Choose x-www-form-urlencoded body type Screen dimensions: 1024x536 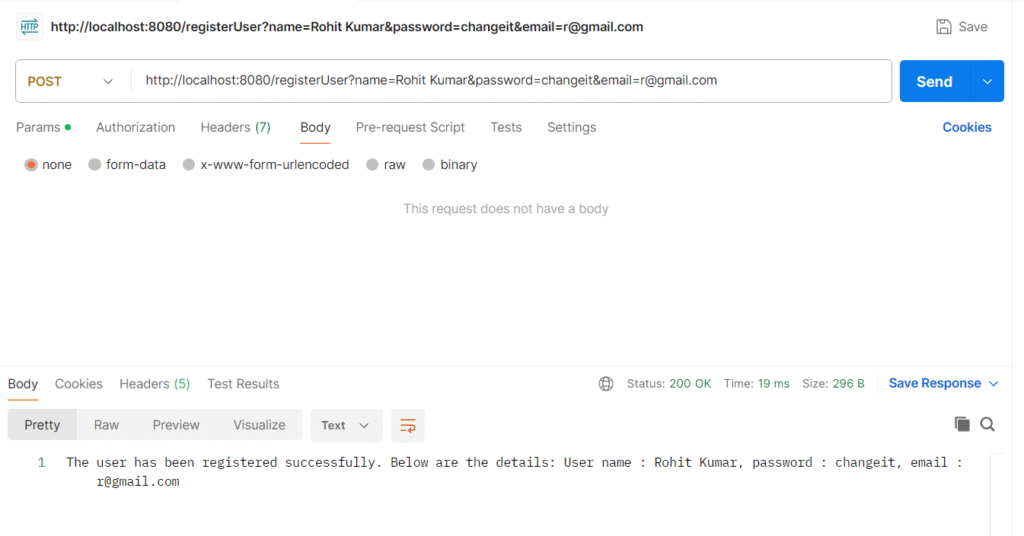[189, 165]
